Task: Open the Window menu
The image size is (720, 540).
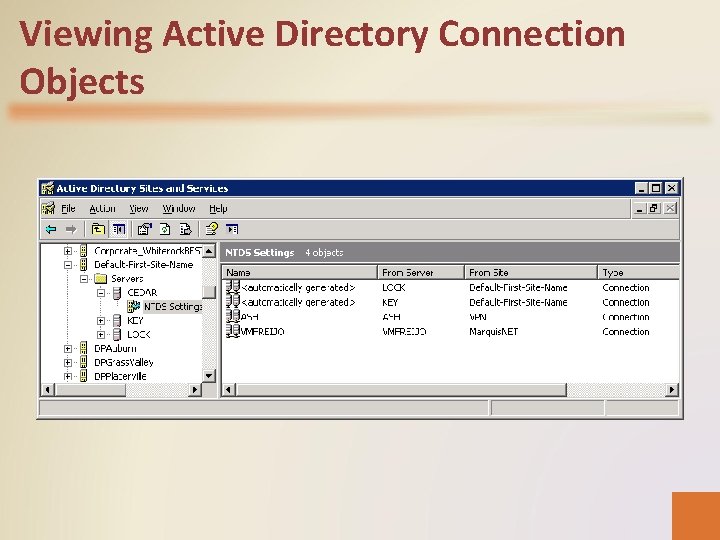Action: 179,209
